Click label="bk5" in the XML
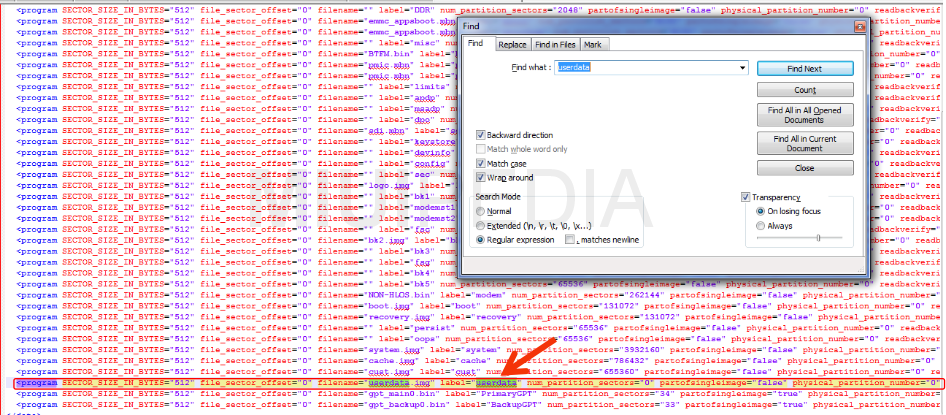The width and height of the screenshot is (946, 415). pos(407,284)
